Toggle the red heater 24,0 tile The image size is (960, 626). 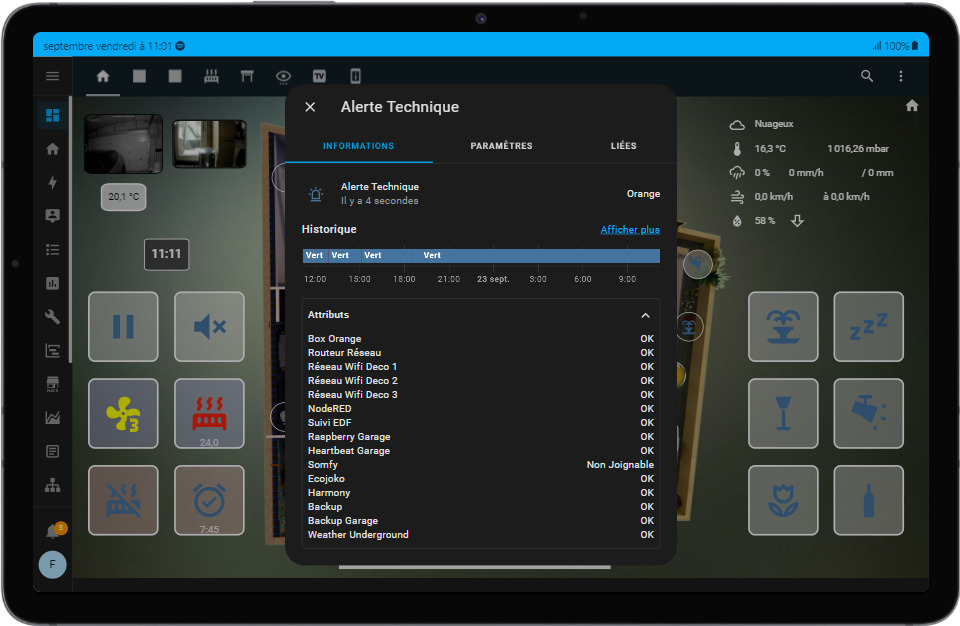click(x=209, y=413)
